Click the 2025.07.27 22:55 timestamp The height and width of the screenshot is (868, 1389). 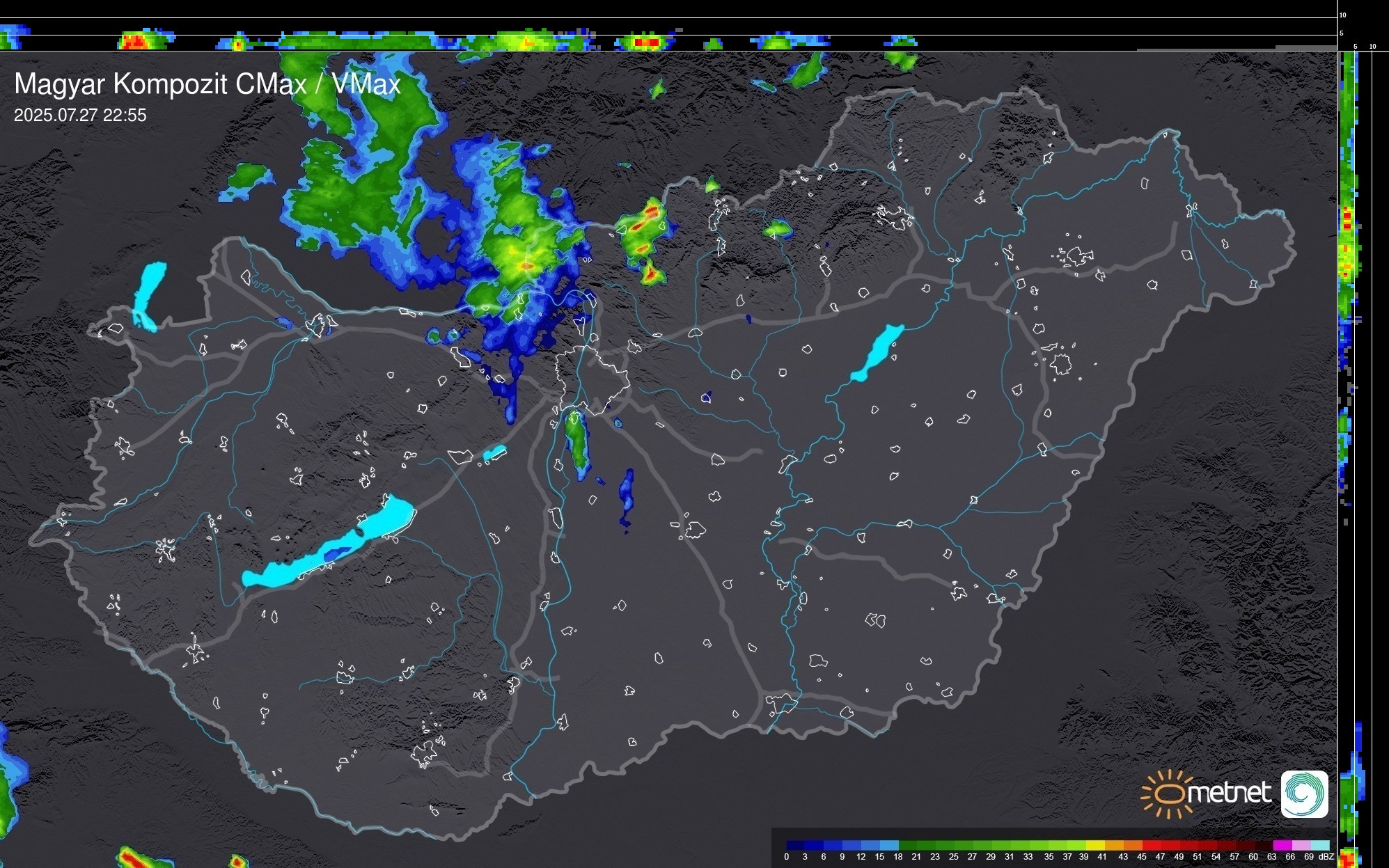click(x=80, y=116)
